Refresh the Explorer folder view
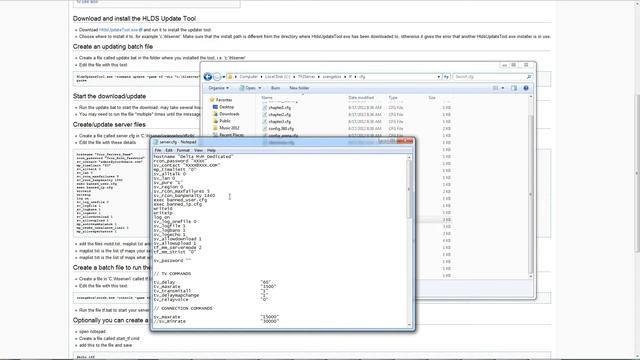This screenshot has height=360, width=640. click(x=446, y=77)
